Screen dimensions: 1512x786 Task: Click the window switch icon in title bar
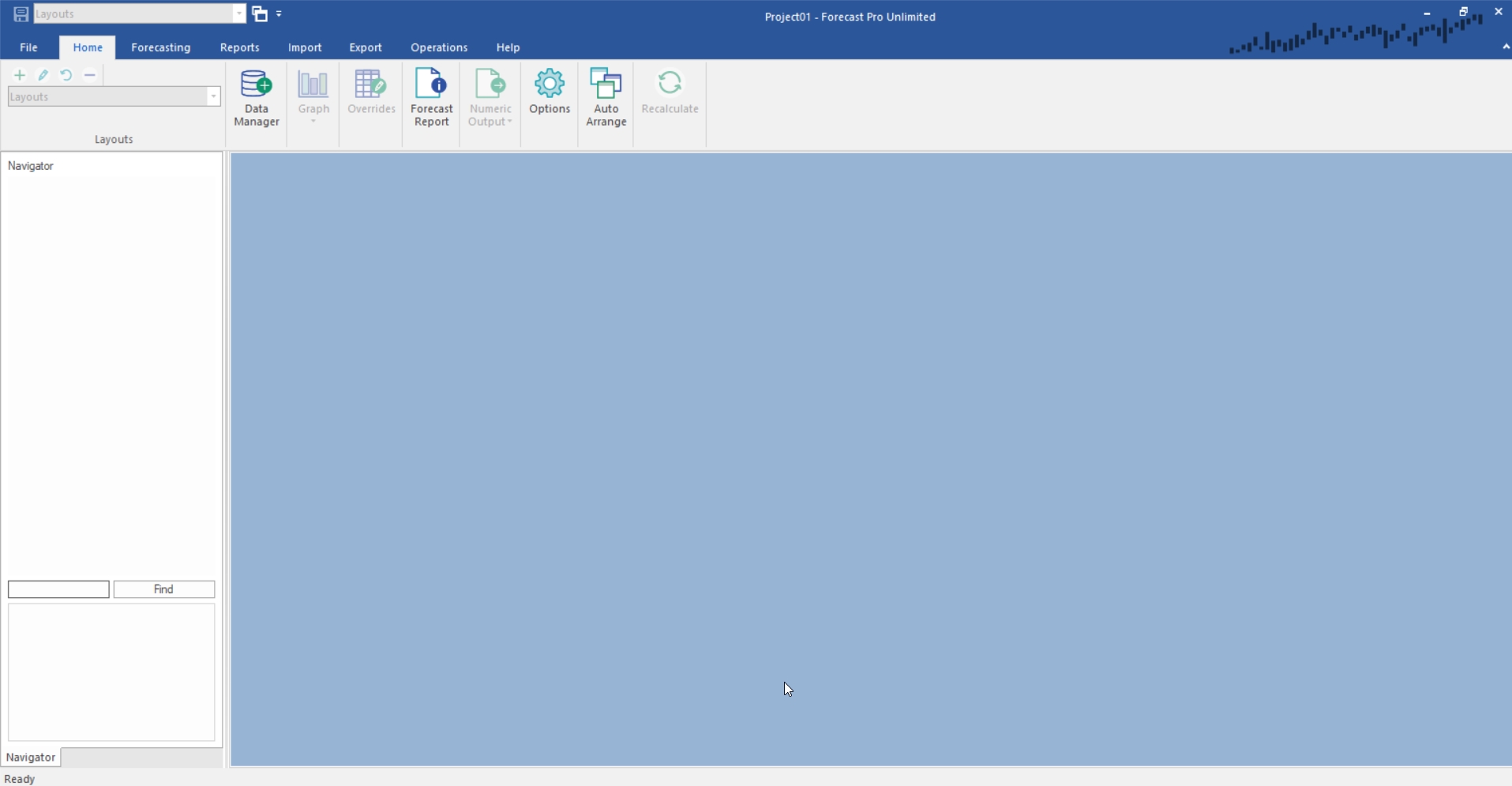click(260, 14)
